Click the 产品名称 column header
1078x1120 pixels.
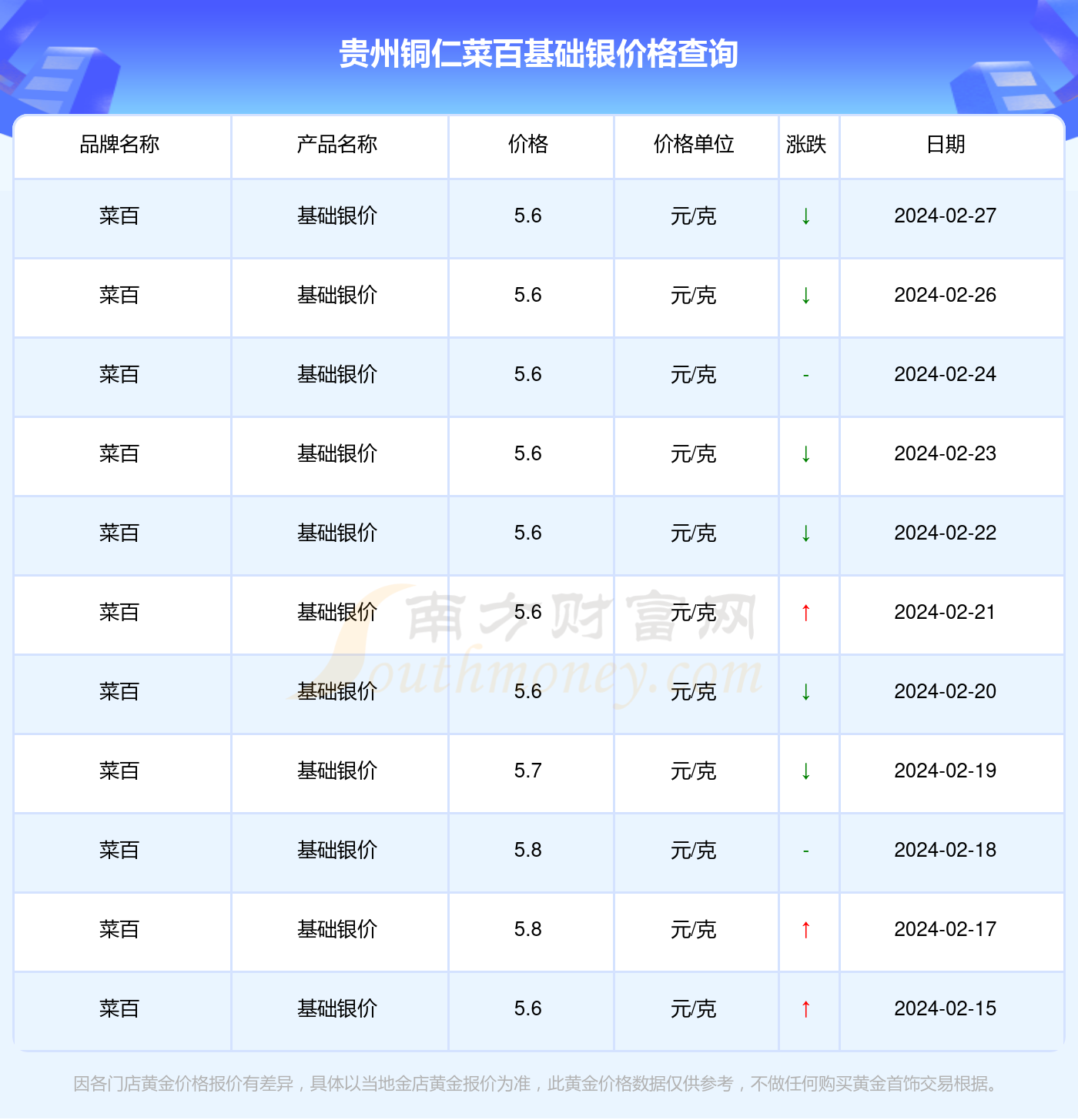point(337,144)
